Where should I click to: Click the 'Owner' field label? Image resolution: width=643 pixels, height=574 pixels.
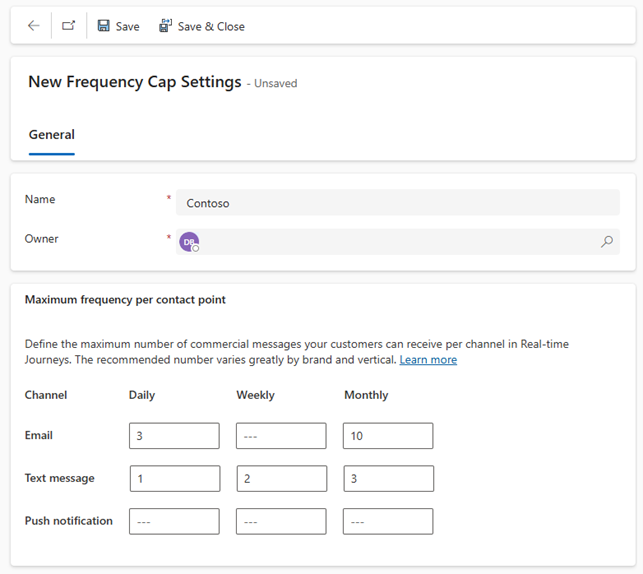click(41, 239)
